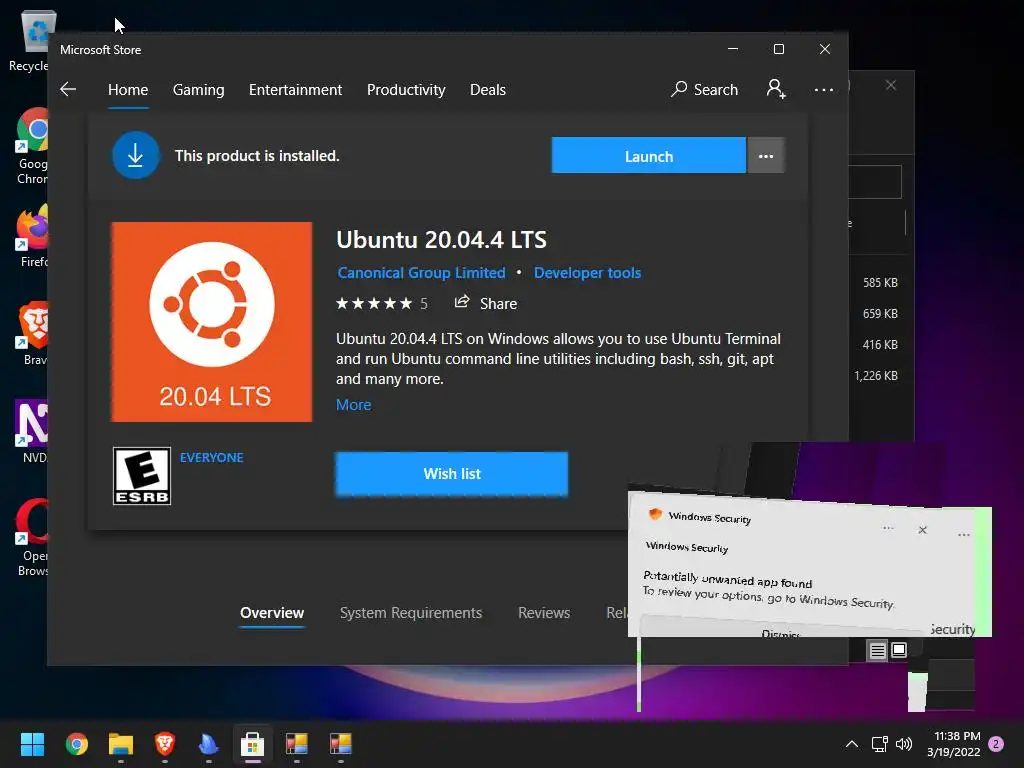Click the 1,226 KB size entry in background window
The height and width of the screenshot is (768, 1024).
click(876, 376)
